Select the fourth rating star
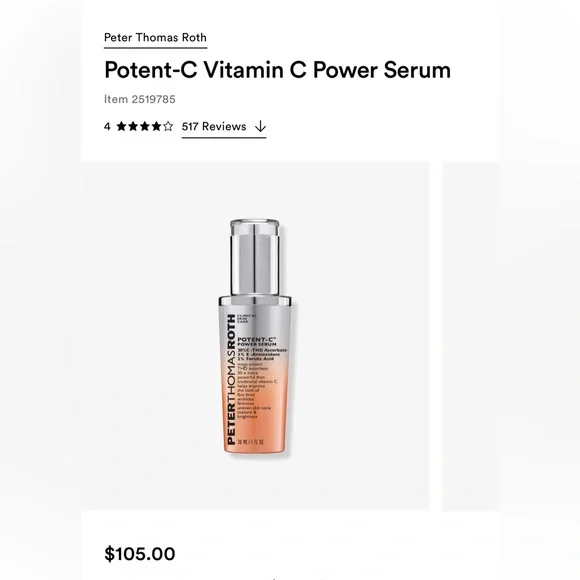This screenshot has height=580, width=580. (x=156, y=127)
